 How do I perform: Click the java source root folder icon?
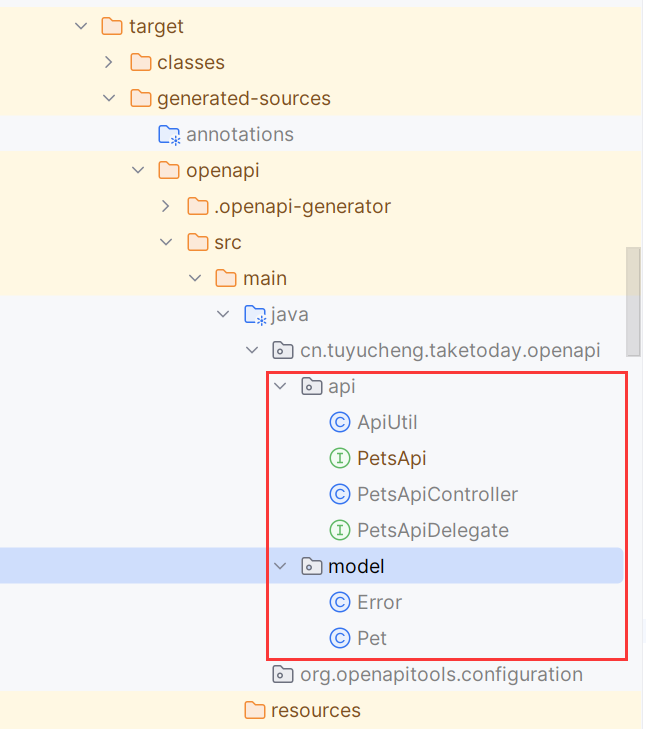point(255,315)
